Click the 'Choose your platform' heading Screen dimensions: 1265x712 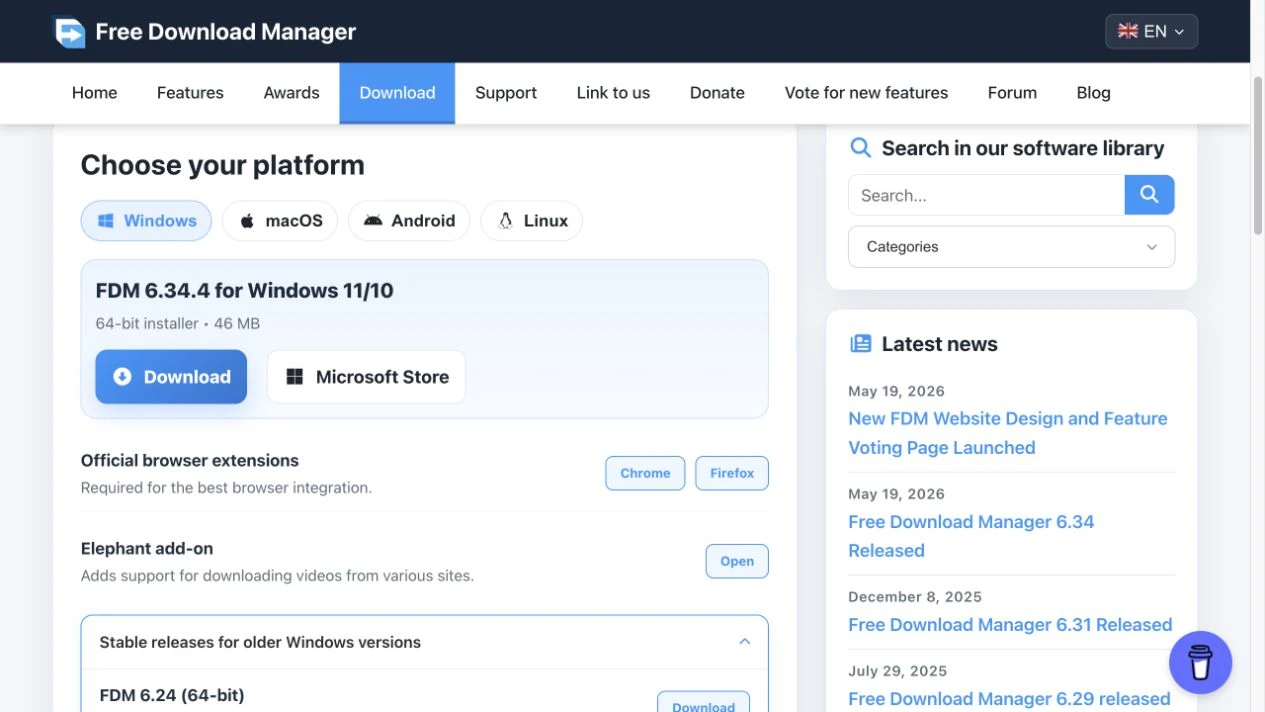click(223, 165)
